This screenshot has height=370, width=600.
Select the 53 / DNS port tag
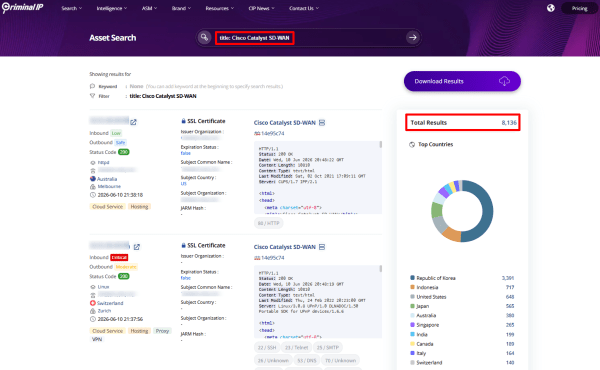click(x=307, y=360)
